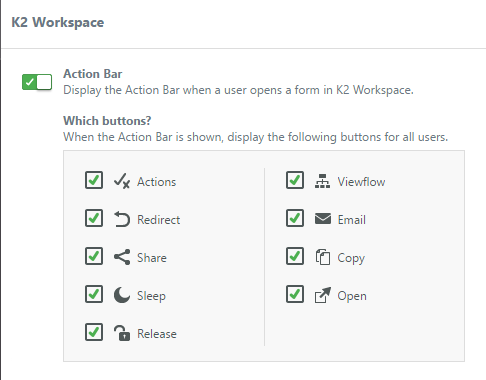This screenshot has height=380, width=486.
Task: Uncheck the Redirect button checkbox
Action: tap(94, 218)
